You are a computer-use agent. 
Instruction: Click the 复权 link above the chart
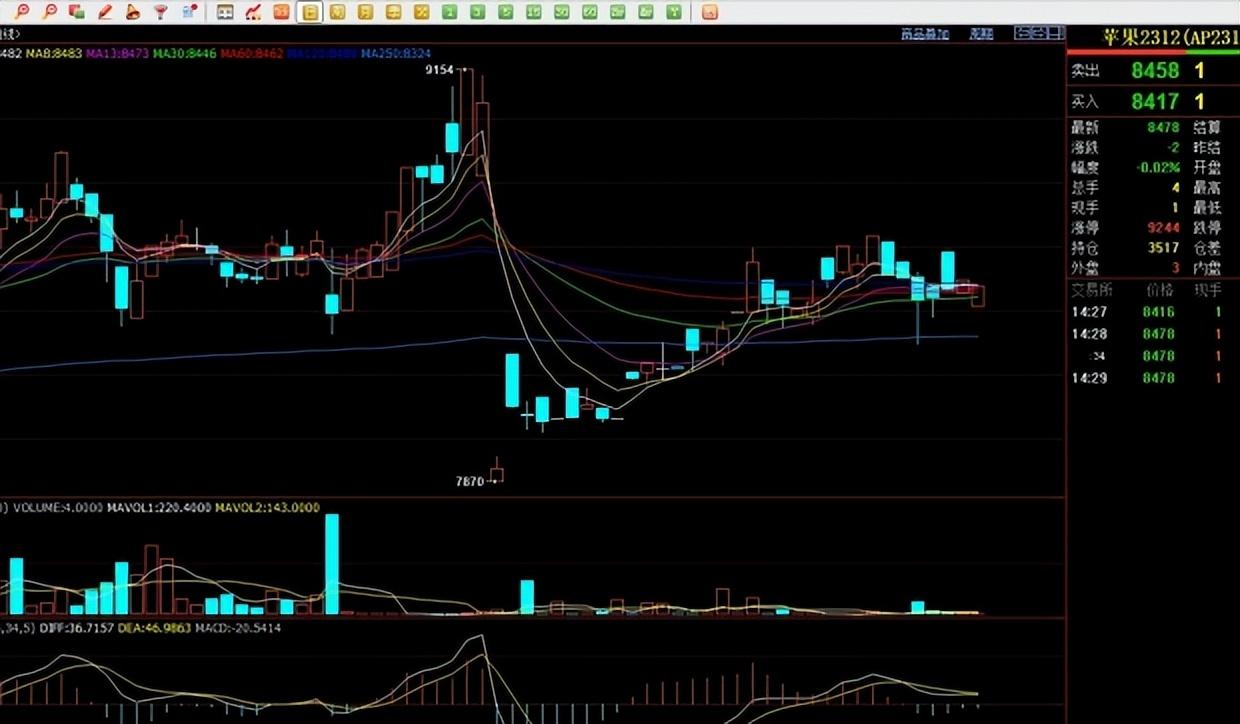tap(981, 33)
